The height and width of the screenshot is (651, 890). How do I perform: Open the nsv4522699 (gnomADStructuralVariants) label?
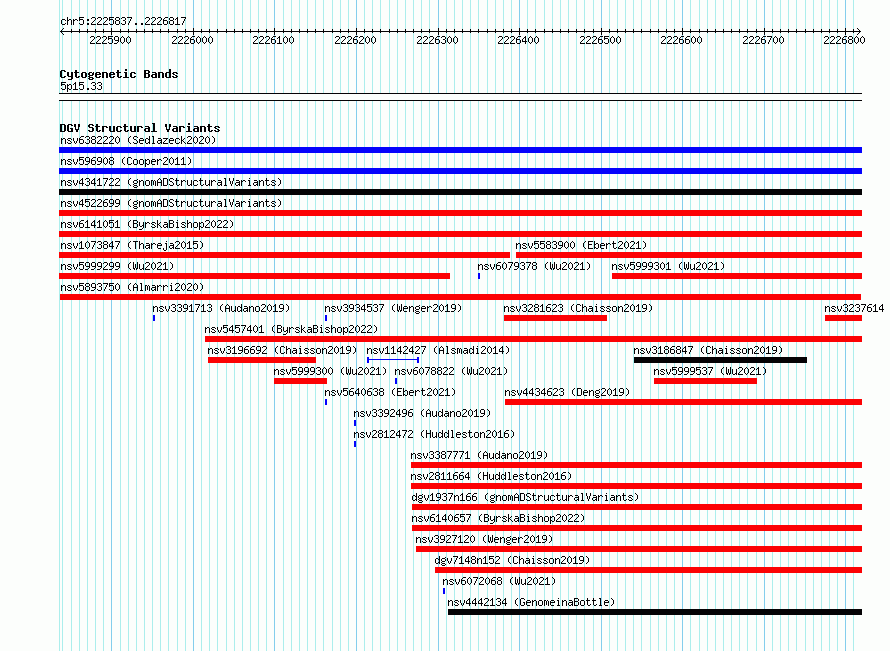click(x=171, y=203)
